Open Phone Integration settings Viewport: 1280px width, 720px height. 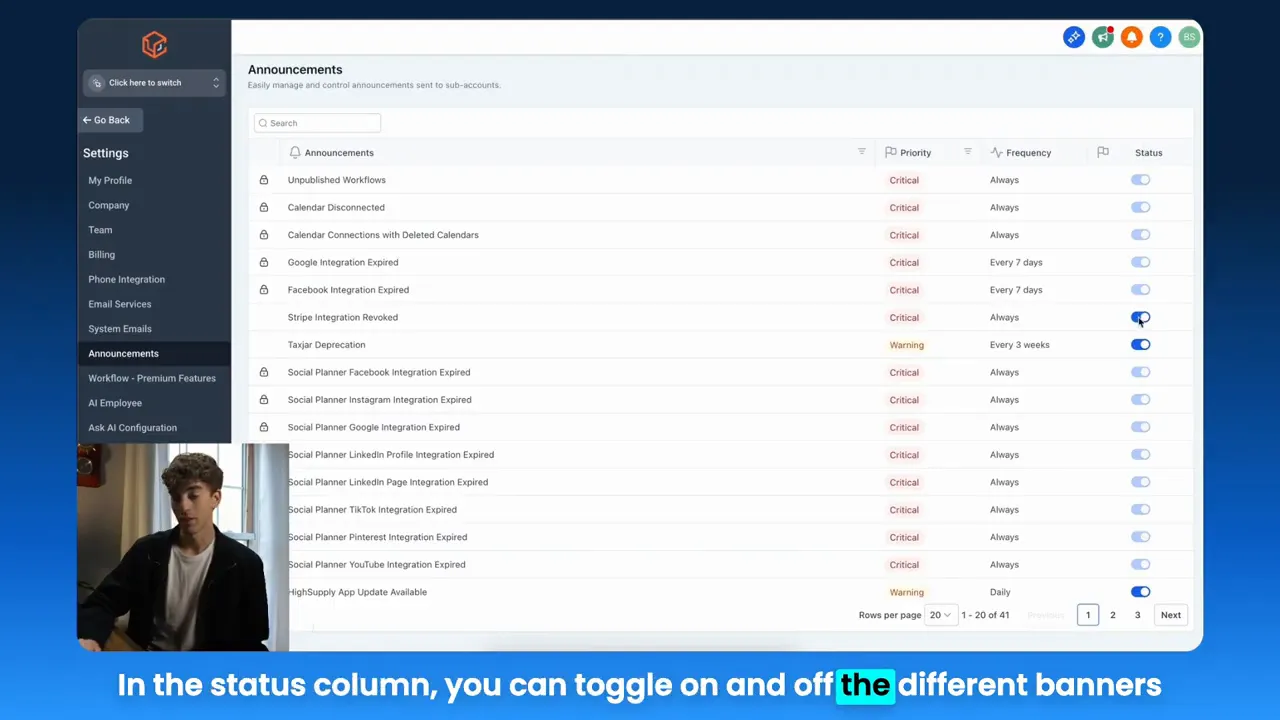[126, 279]
